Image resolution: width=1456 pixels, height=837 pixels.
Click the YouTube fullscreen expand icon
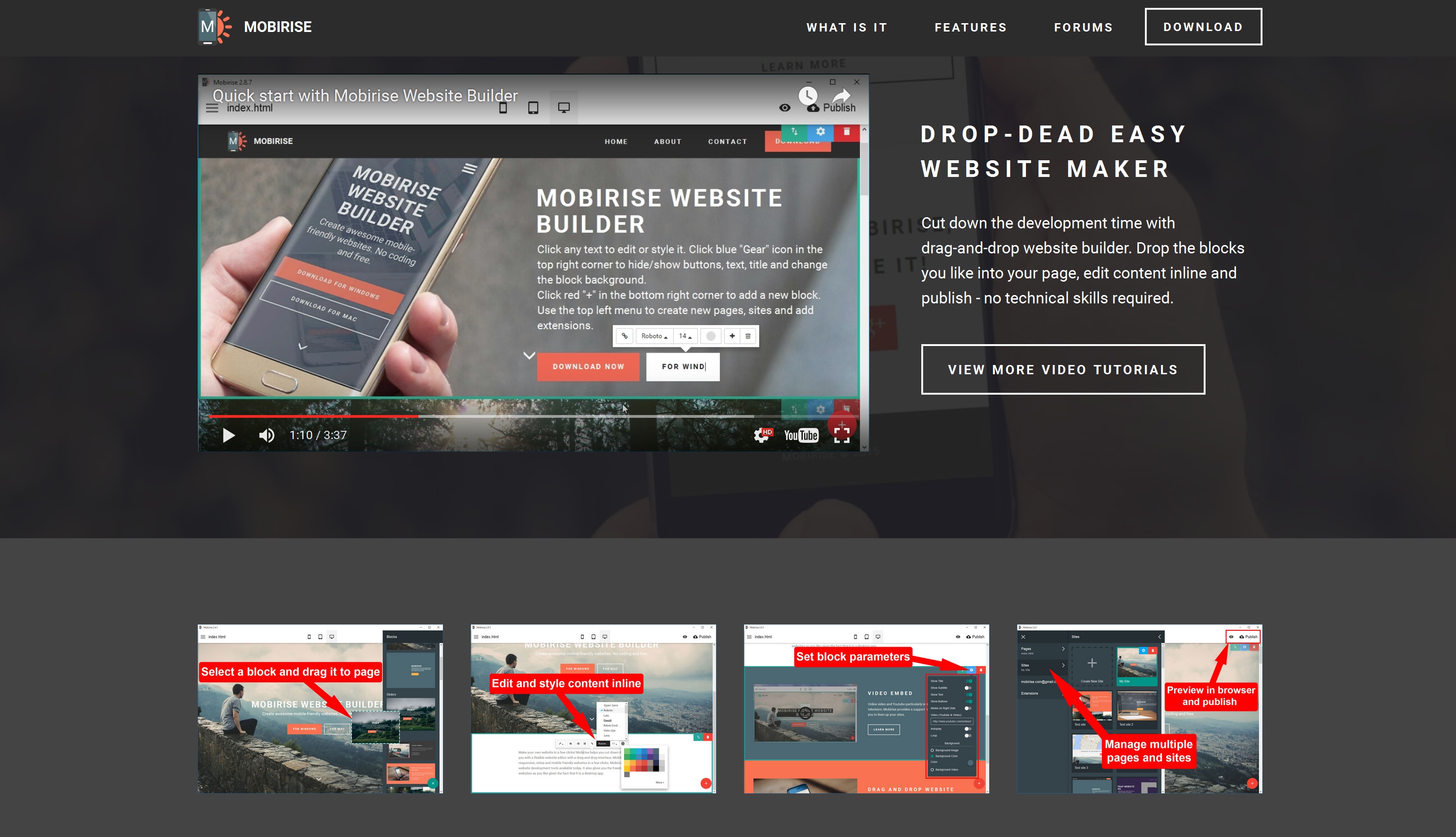tap(842, 434)
